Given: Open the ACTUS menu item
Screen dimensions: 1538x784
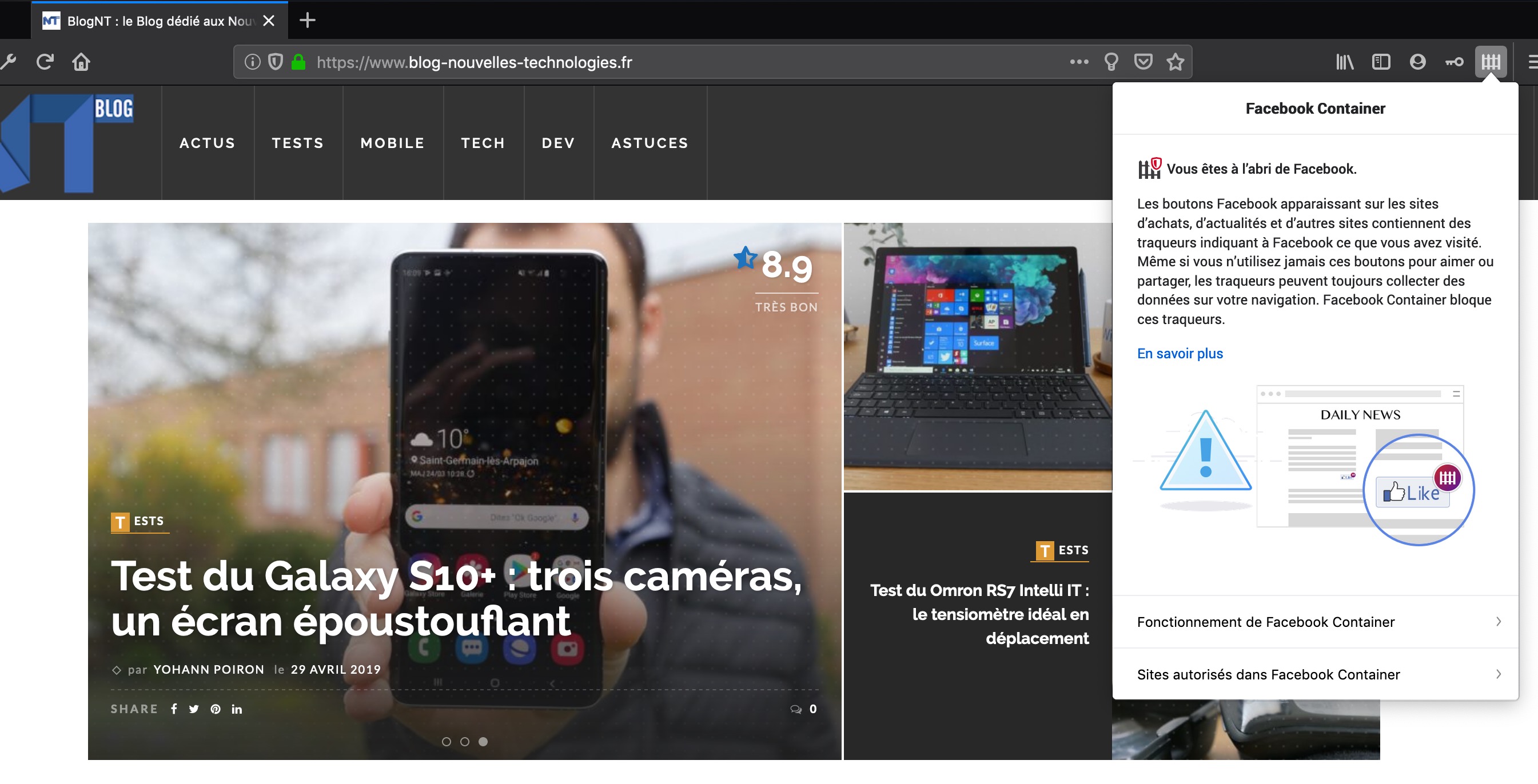Looking at the screenshot, I should [207, 143].
